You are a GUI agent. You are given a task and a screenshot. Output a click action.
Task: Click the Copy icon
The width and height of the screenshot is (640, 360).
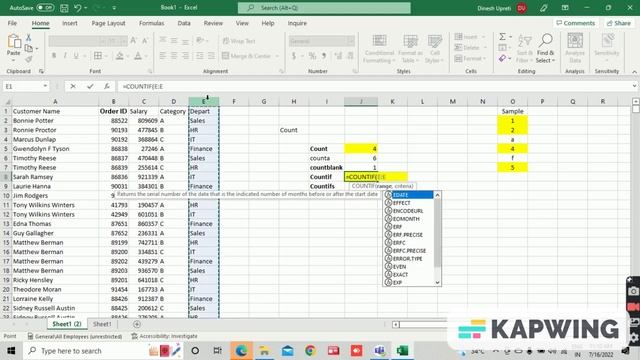tap(29, 49)
